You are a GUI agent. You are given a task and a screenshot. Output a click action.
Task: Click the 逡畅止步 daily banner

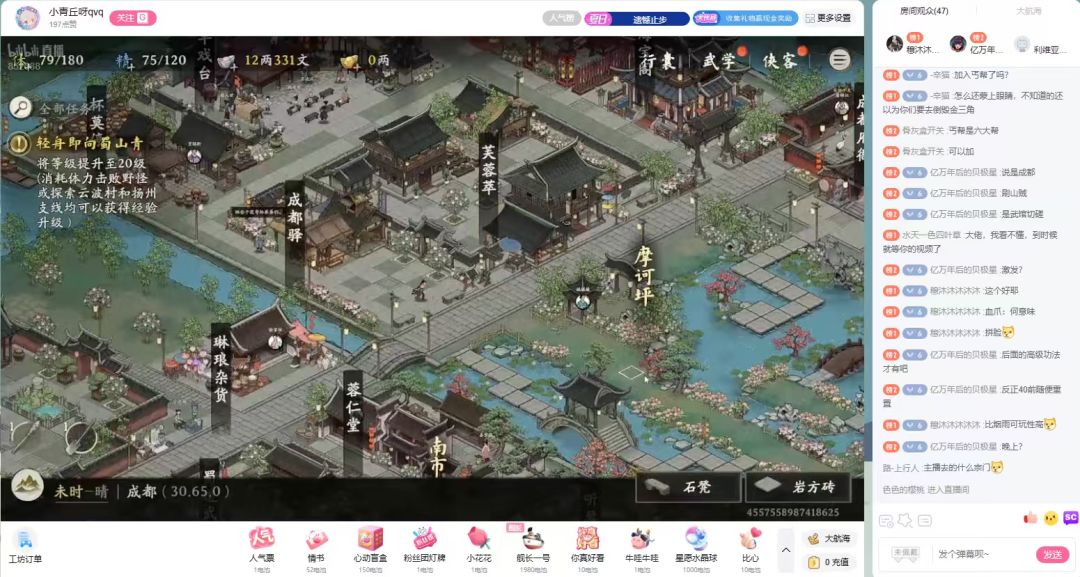tap(636, 19)
